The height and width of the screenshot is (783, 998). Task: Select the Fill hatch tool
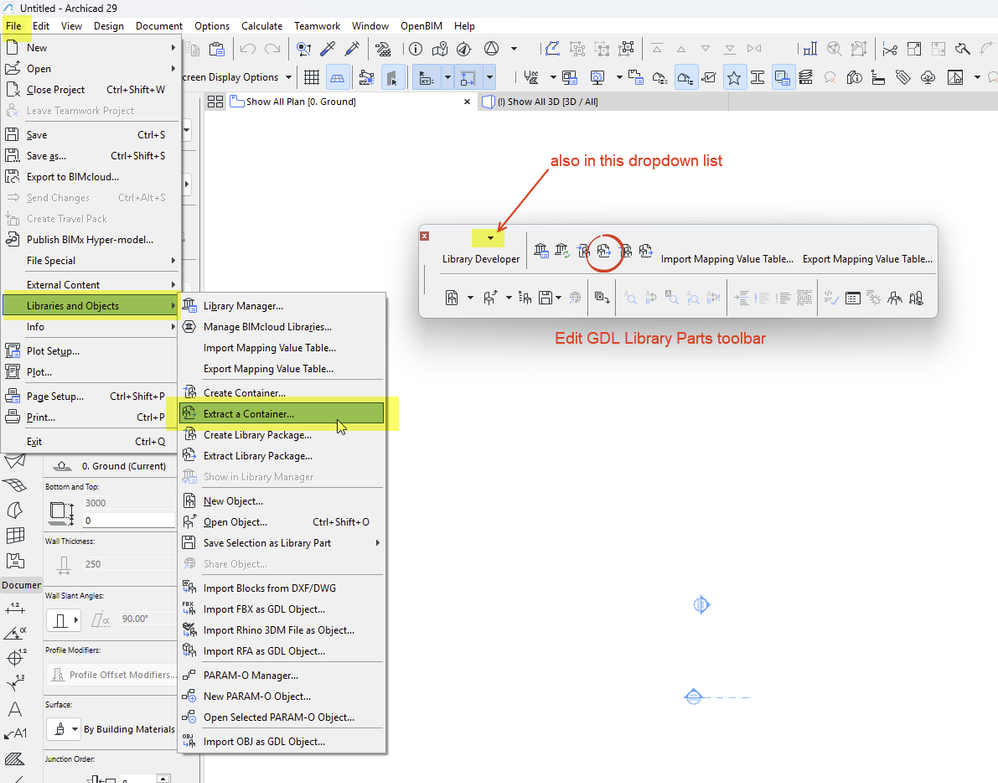point(15,758)
